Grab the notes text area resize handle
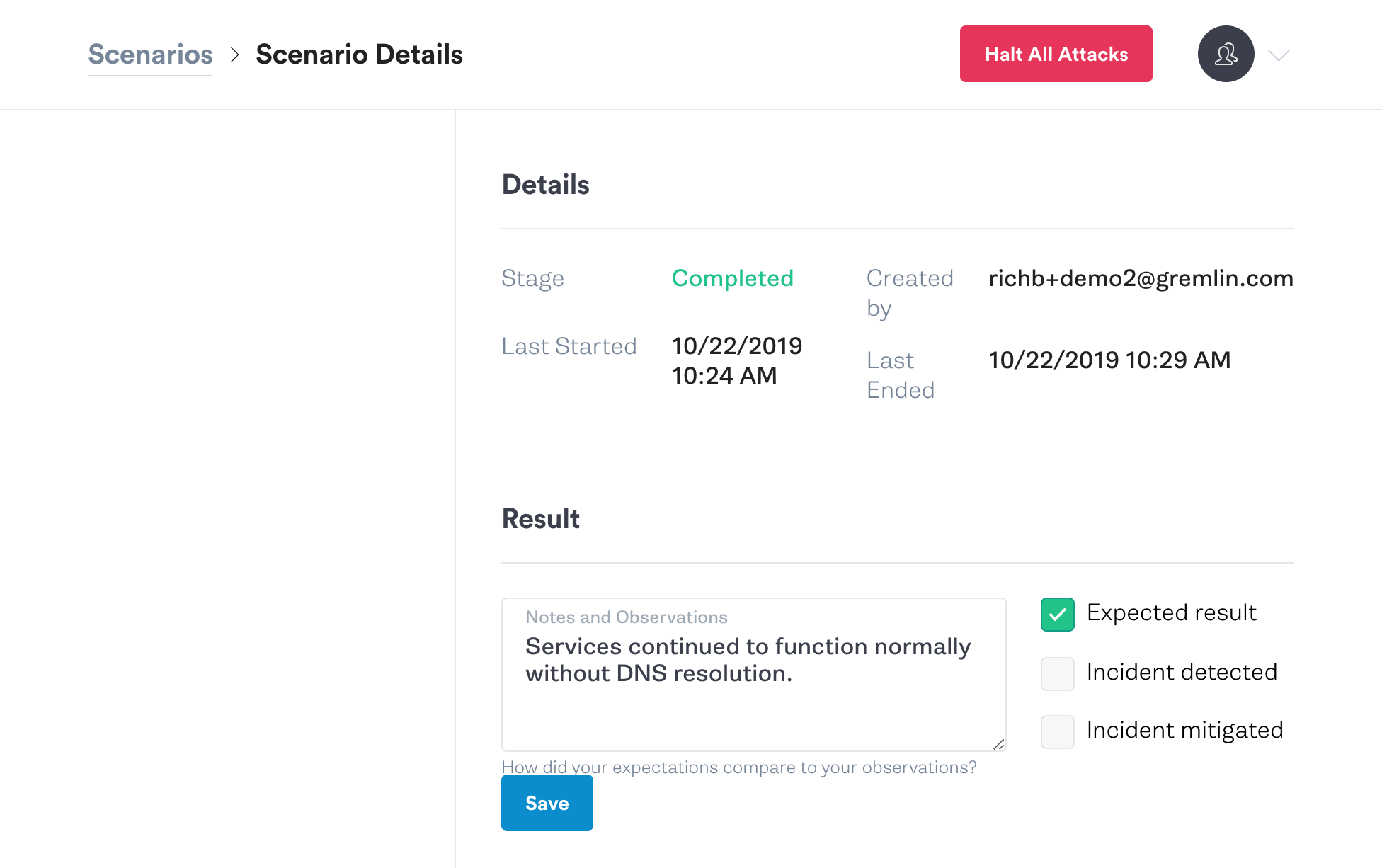The width and height of the screenshot is (1382, 868). [x=998, y=743]
